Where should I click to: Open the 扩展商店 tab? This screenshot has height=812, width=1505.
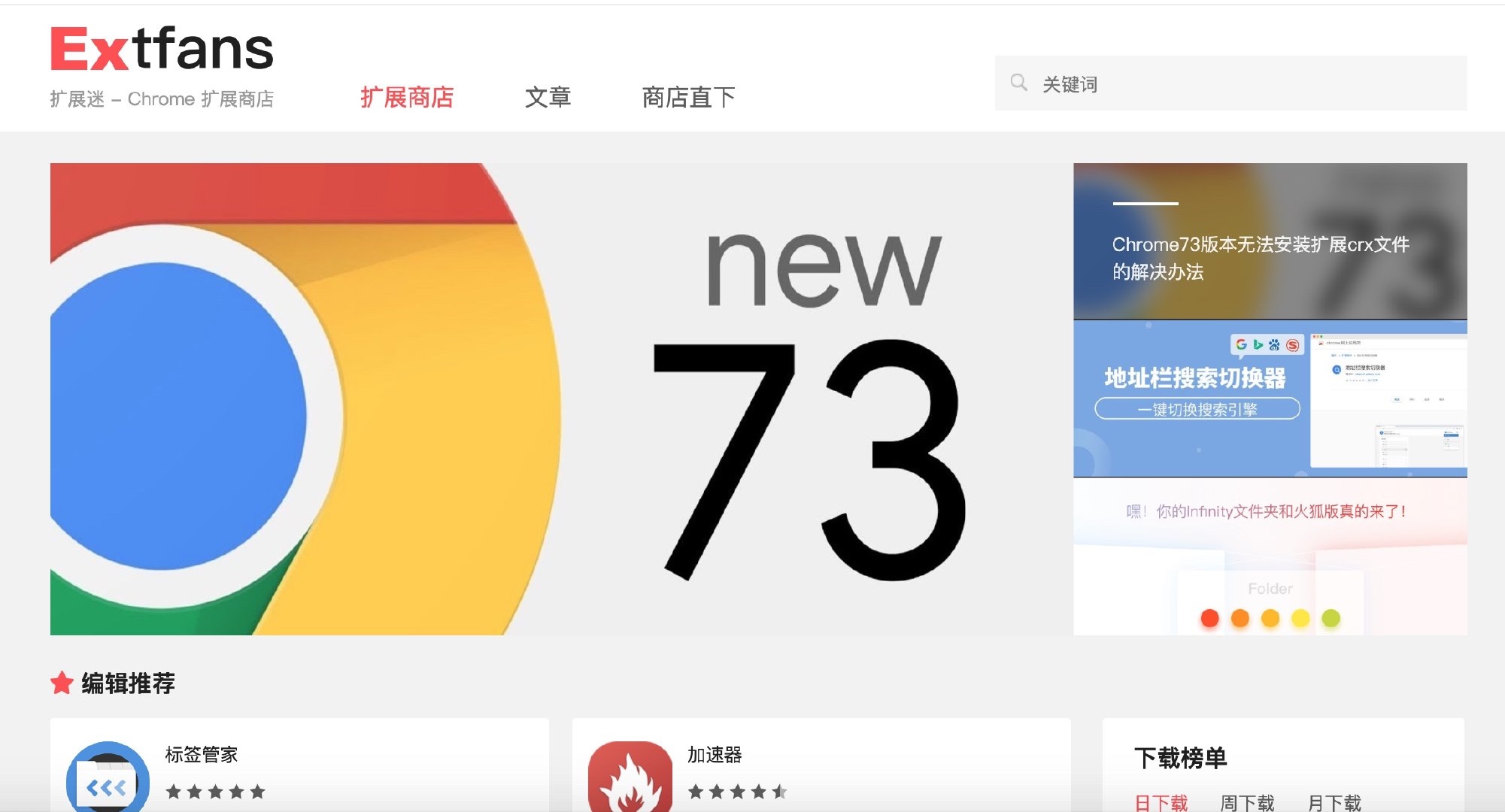coord(407,97)
